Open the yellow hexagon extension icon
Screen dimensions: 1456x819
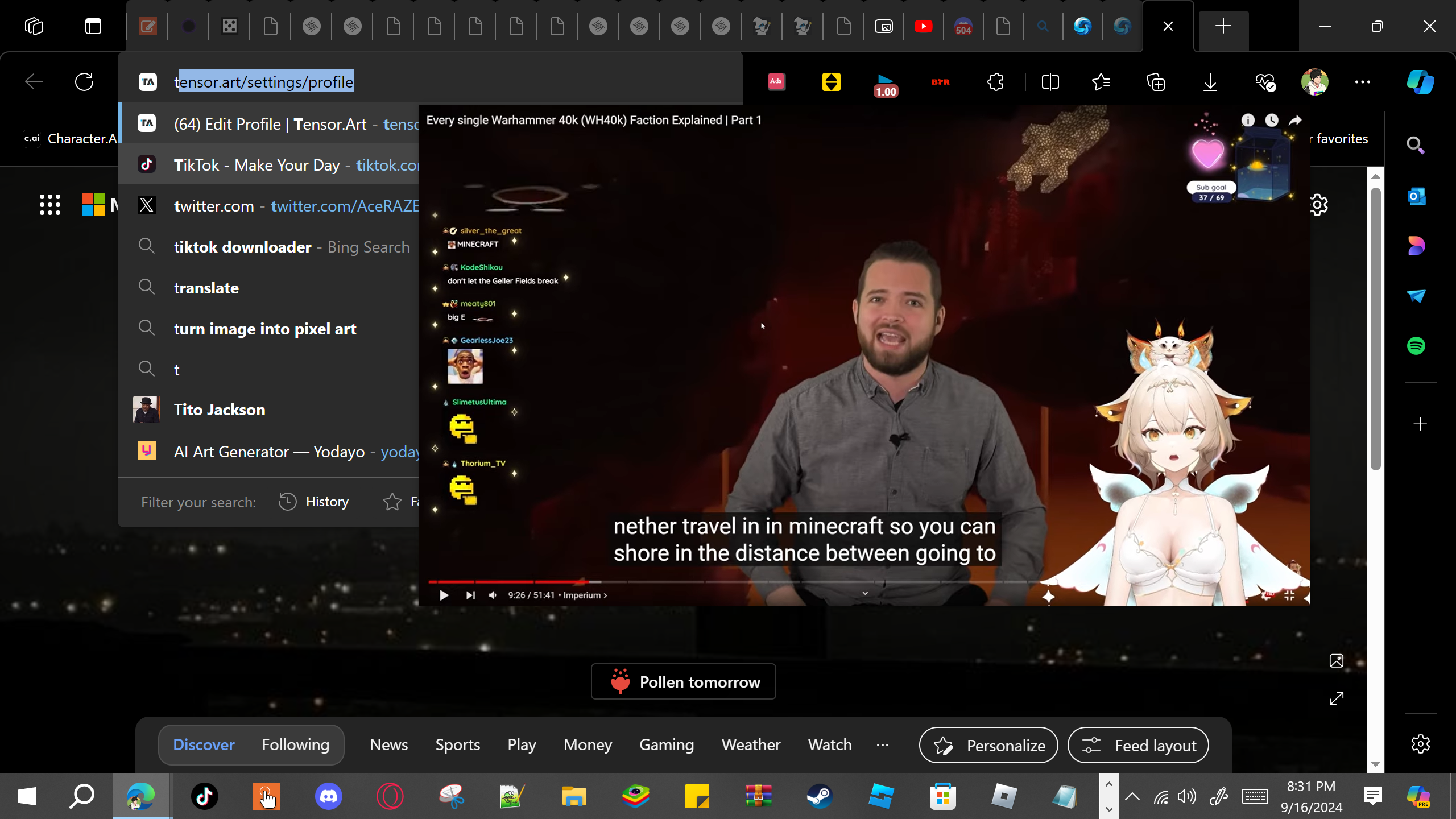click(831, 82)
